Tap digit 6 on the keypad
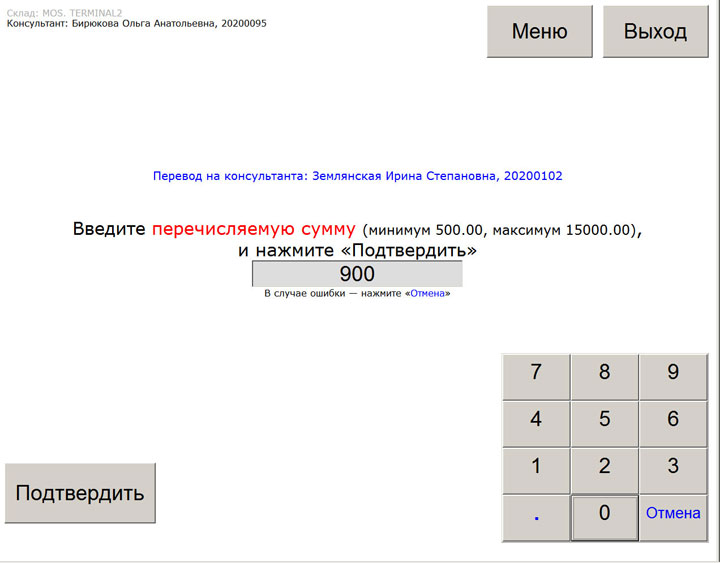720x563 pixels. click(673, 424)
